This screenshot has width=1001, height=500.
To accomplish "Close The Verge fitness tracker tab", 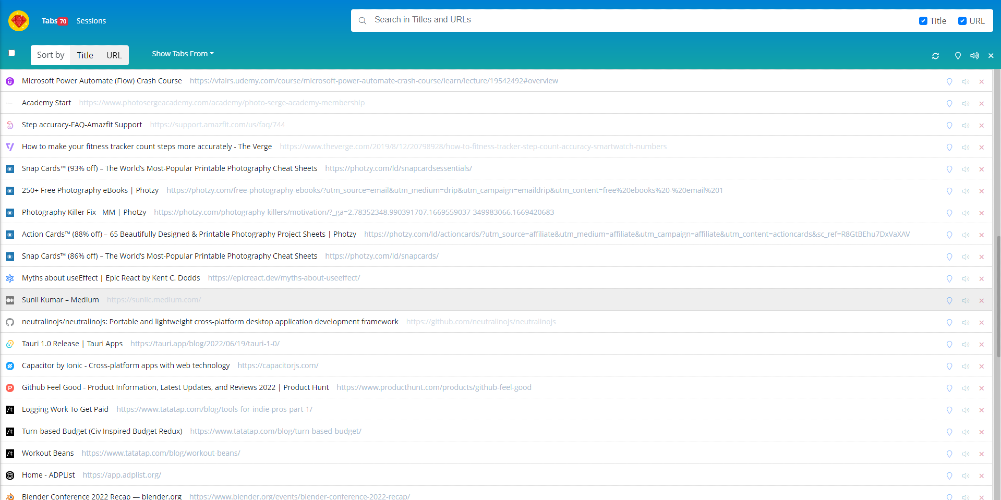I will pos(982,147).
